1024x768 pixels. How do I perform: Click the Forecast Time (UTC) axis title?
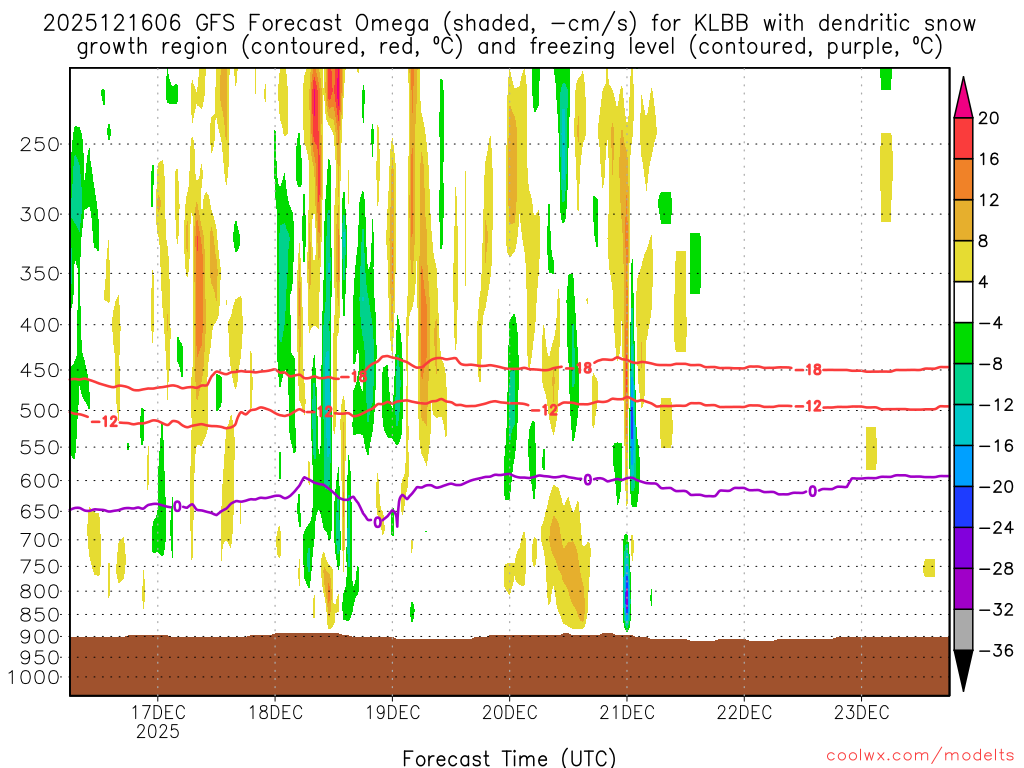pyautogui.click(x=509, y=757)
